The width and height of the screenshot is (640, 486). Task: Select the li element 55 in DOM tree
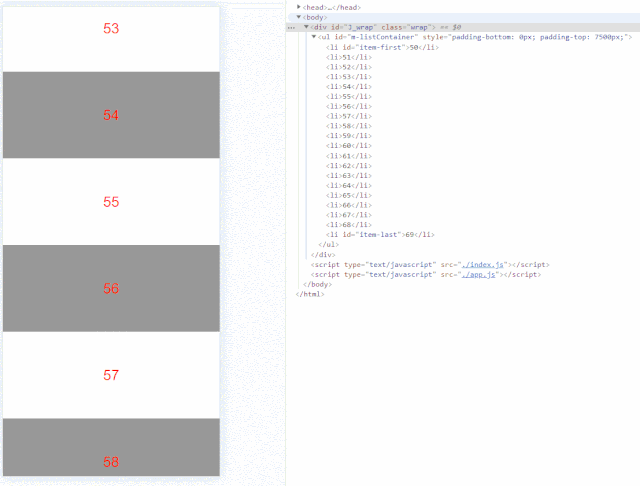[349, 96]
